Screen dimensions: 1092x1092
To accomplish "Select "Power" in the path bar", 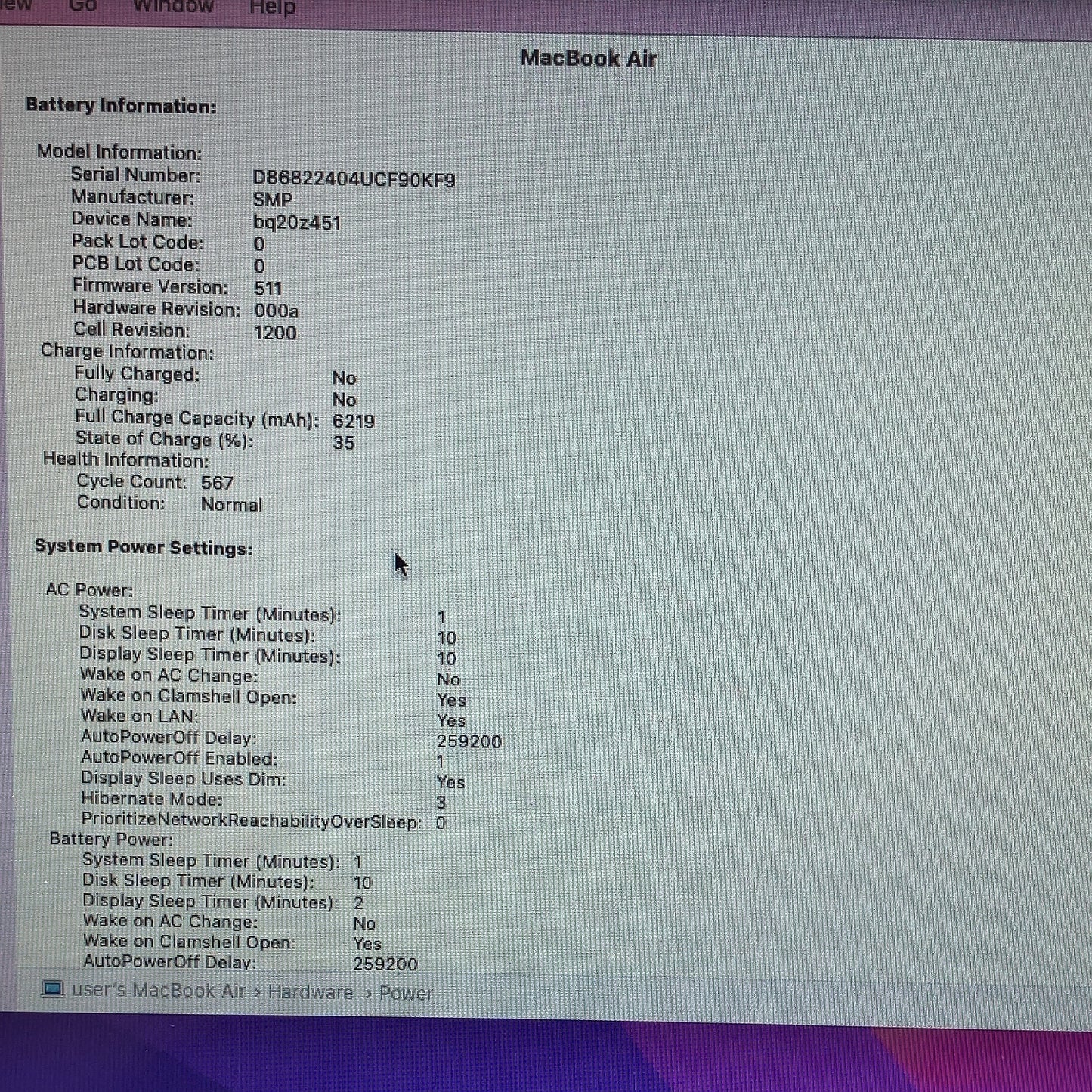I will coord(407,993).
